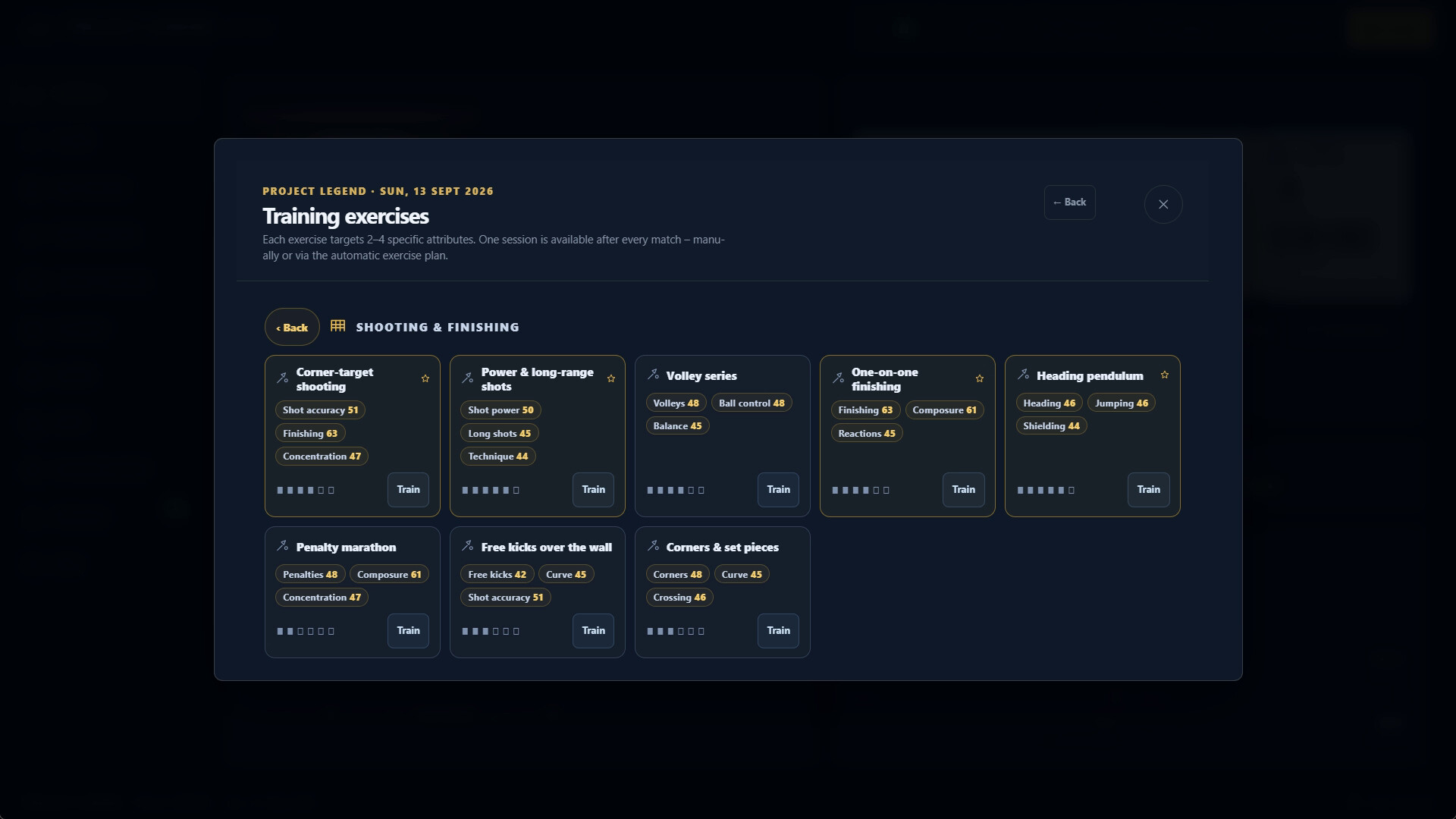Toggle the One-on-one finishing star
1456x819 pixels.
coord(980,378)
